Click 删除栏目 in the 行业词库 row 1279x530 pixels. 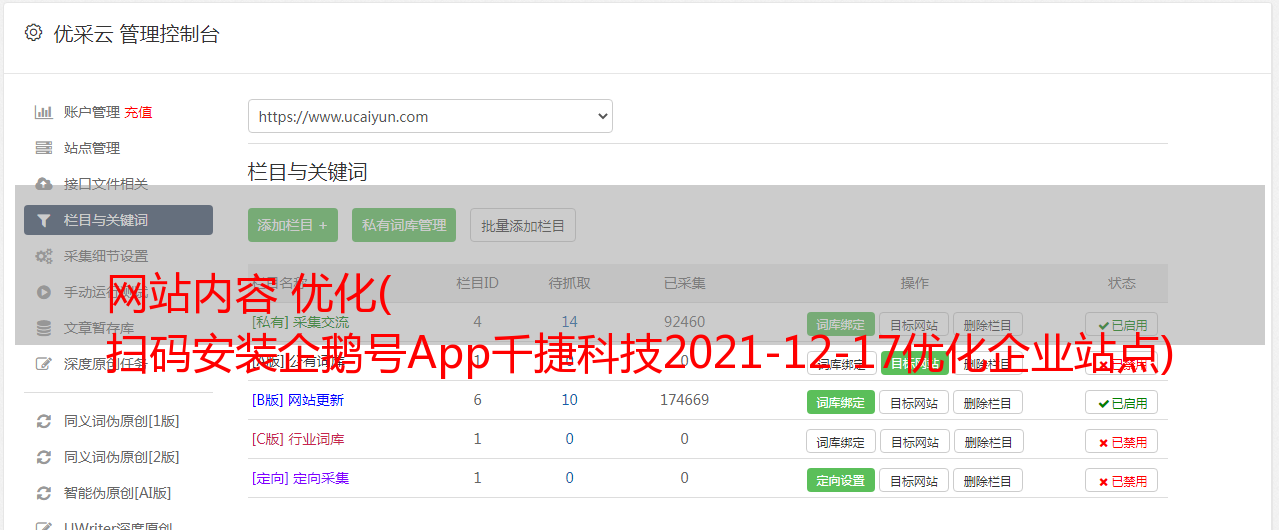988,441
